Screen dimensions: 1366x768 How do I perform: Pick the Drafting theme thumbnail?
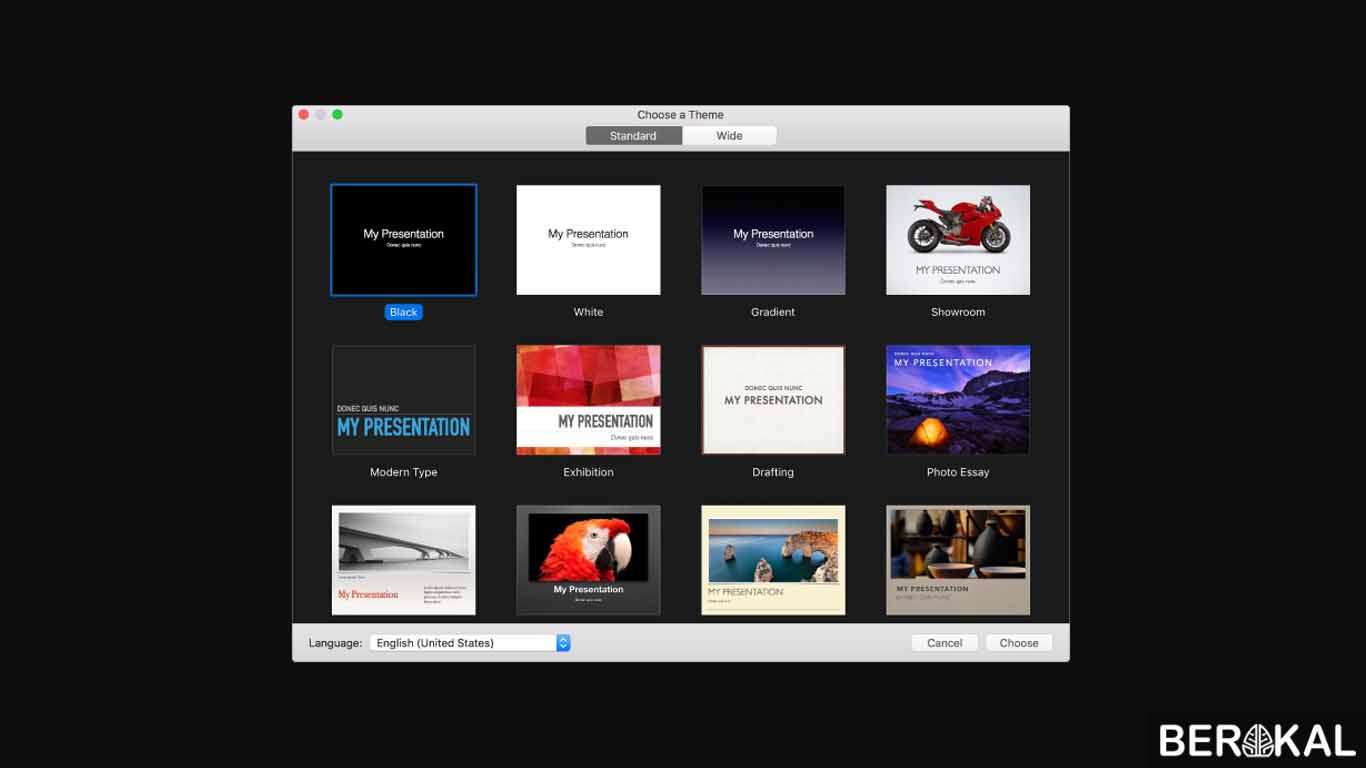[773, 400]
